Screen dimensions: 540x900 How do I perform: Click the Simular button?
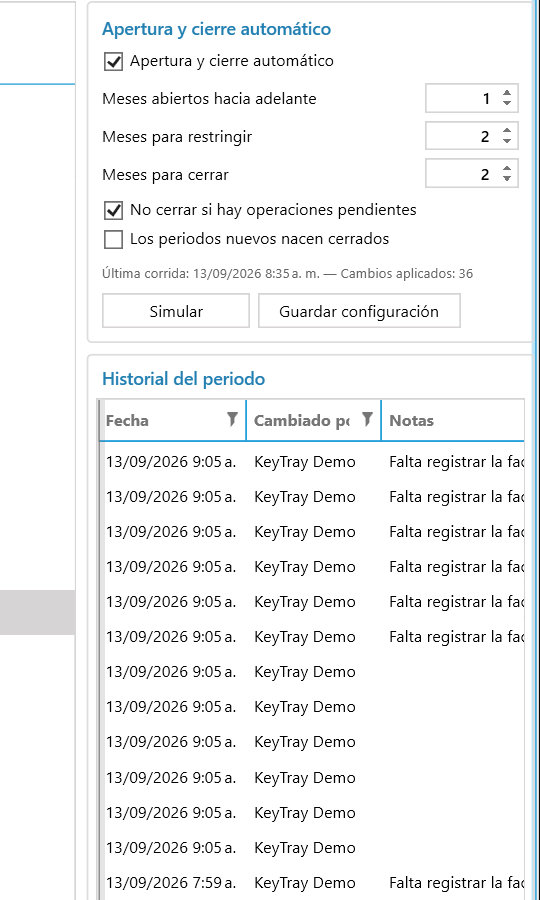click(x=176, y=311)
